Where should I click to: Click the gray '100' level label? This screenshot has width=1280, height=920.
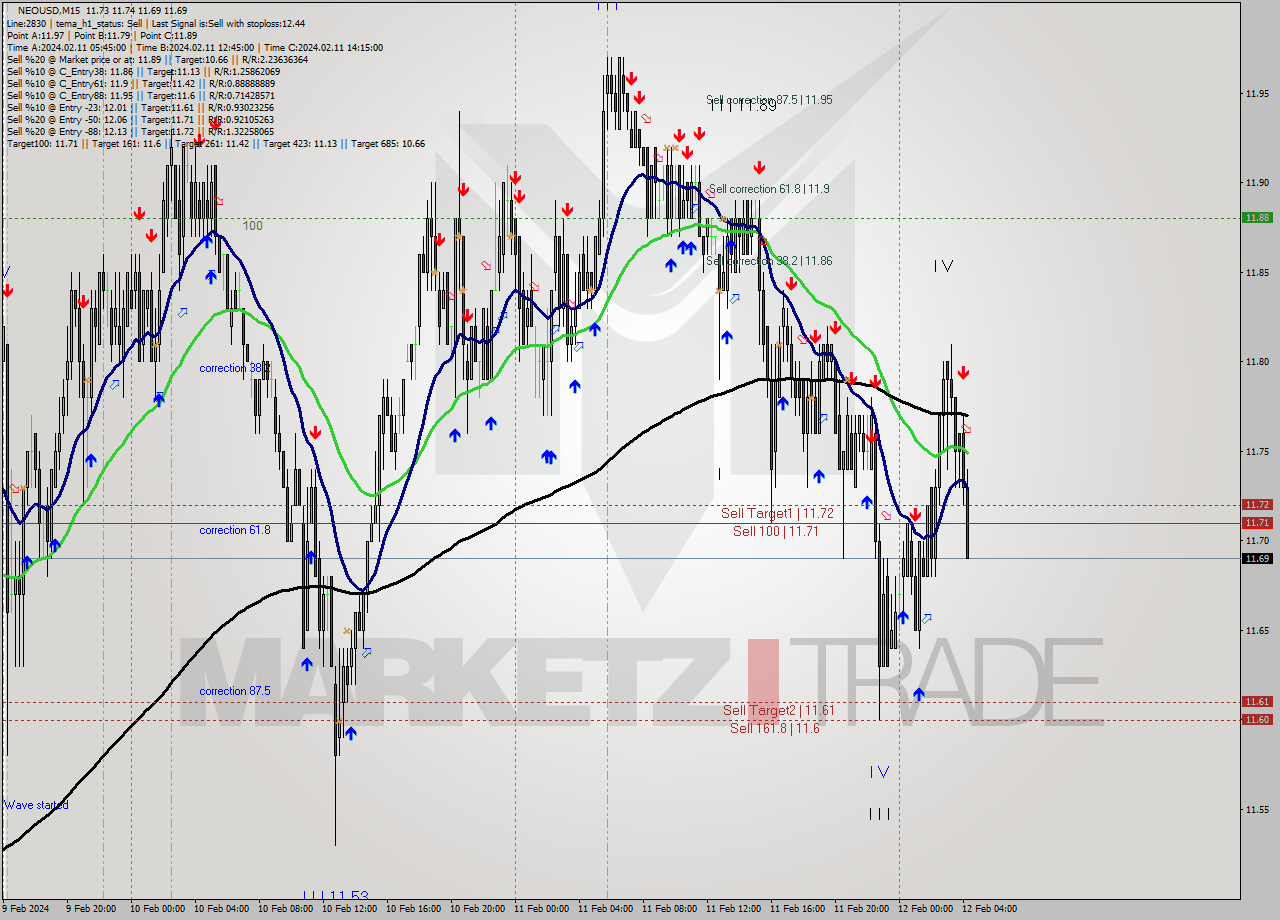point(252,226)
